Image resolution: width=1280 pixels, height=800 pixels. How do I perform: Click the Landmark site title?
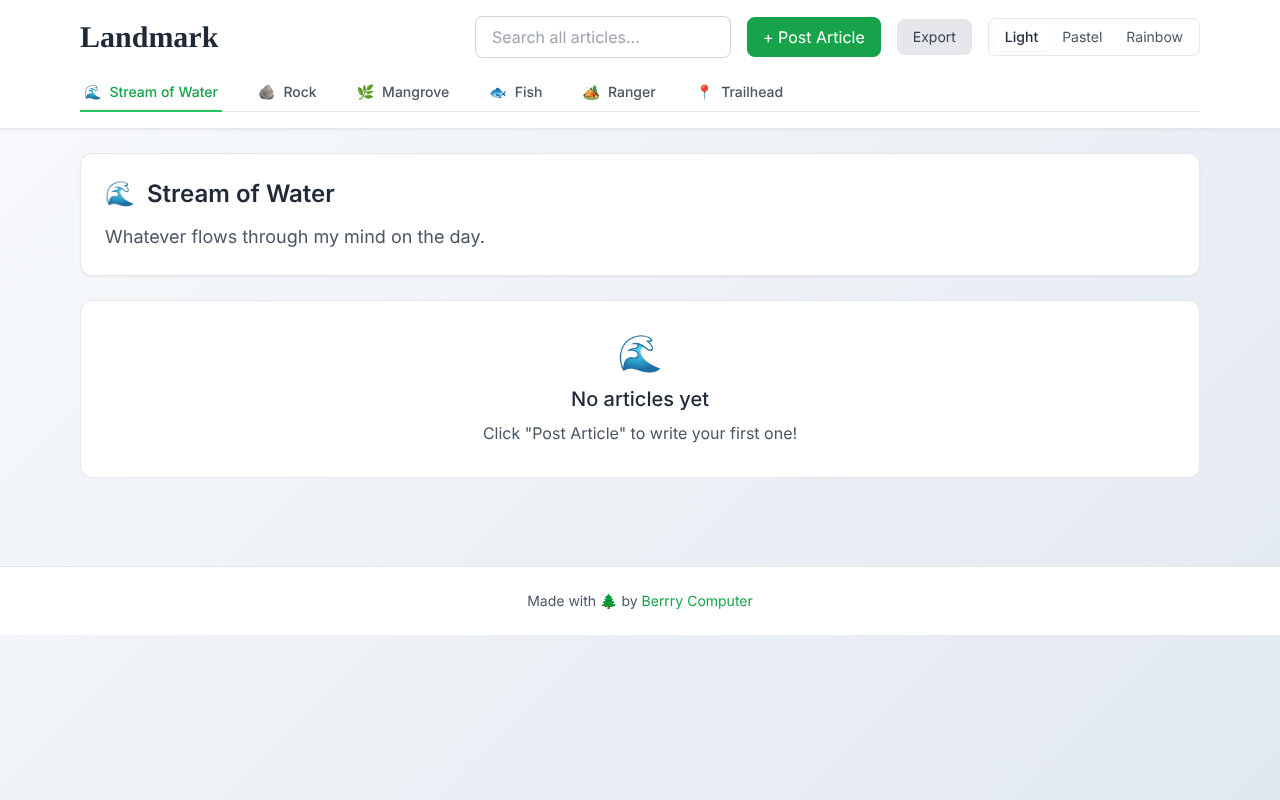[x=149, y=37]
